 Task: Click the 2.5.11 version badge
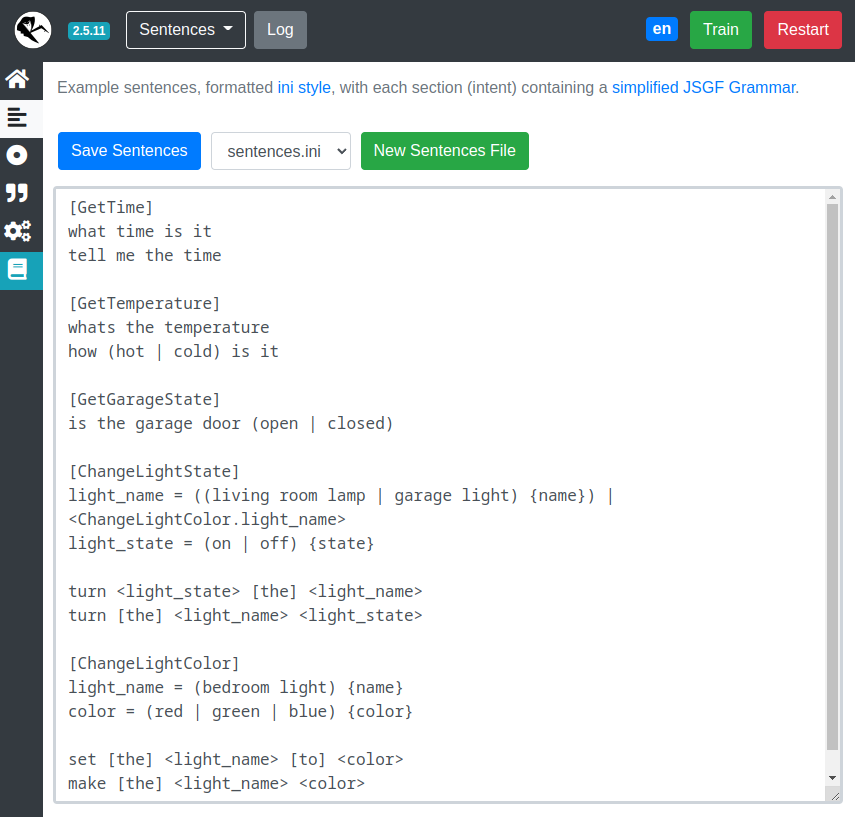(89, 30)
